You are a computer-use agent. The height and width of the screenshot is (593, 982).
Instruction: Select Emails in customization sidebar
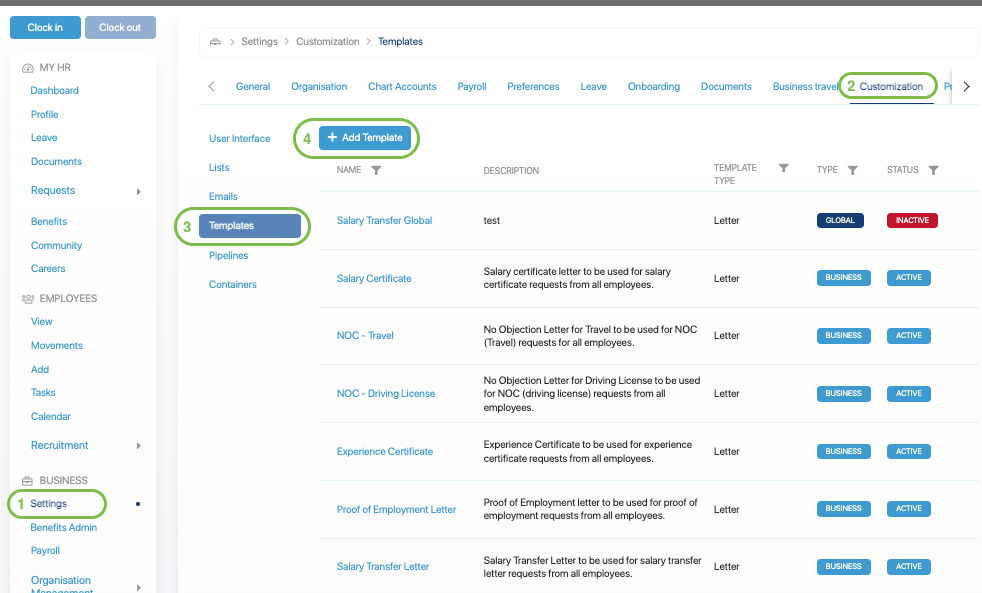click(223, 197)
